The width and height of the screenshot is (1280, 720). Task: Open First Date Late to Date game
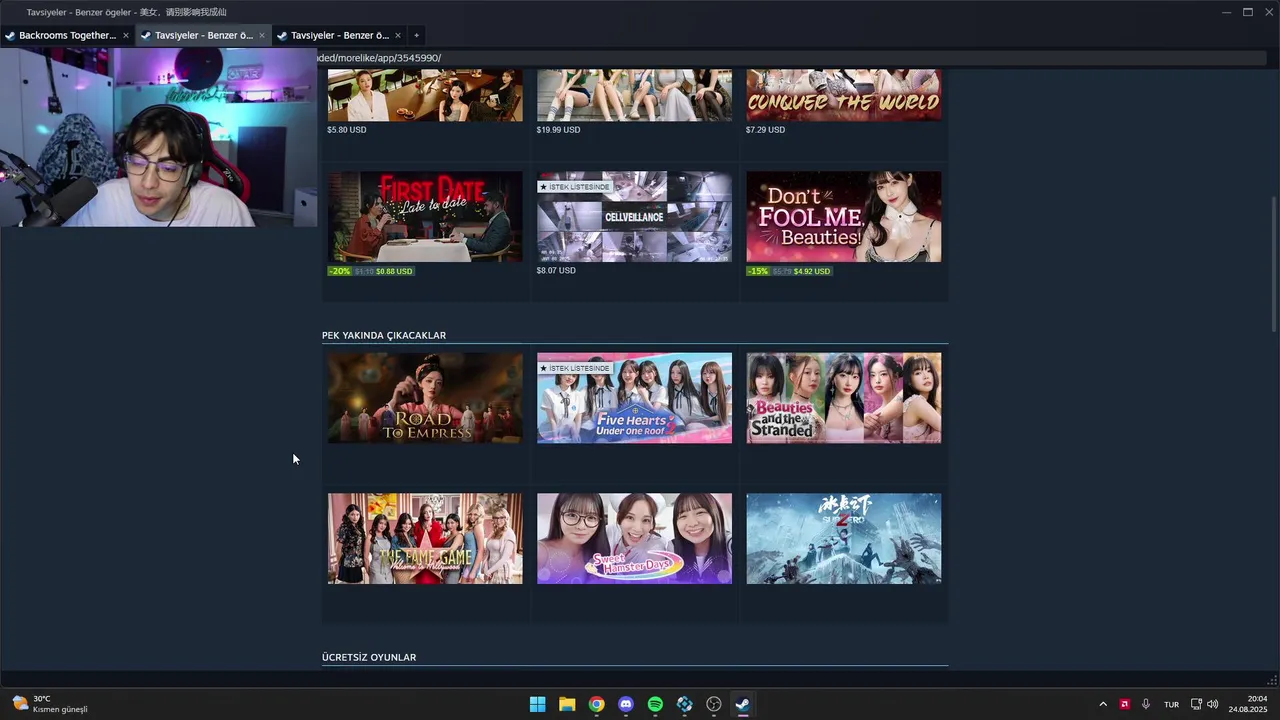(x=425, y=217)
